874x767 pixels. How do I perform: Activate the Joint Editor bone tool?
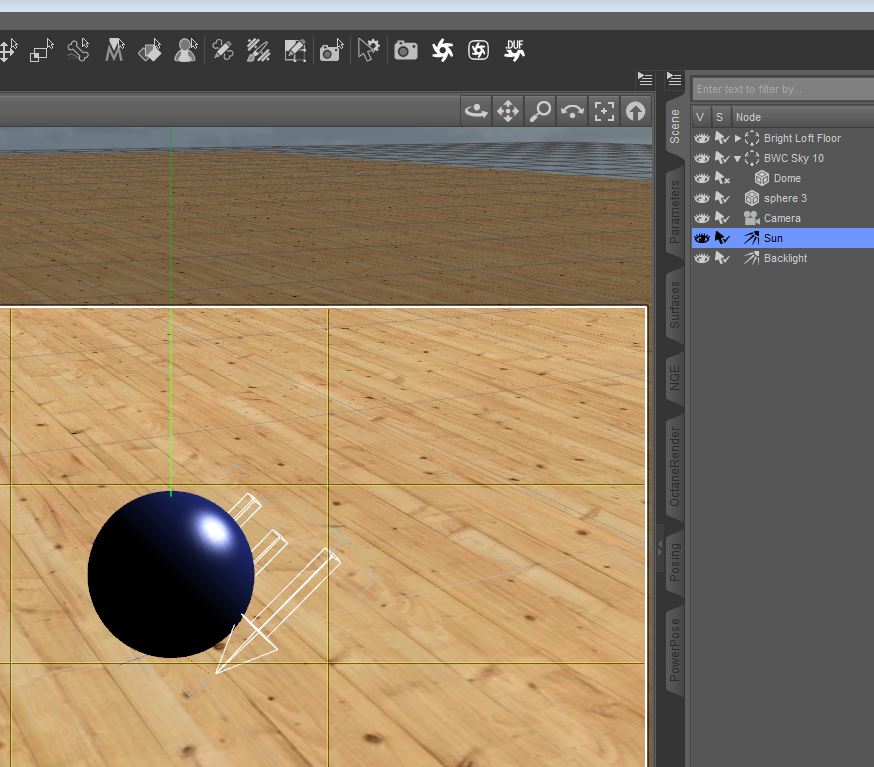pos(78,50)
